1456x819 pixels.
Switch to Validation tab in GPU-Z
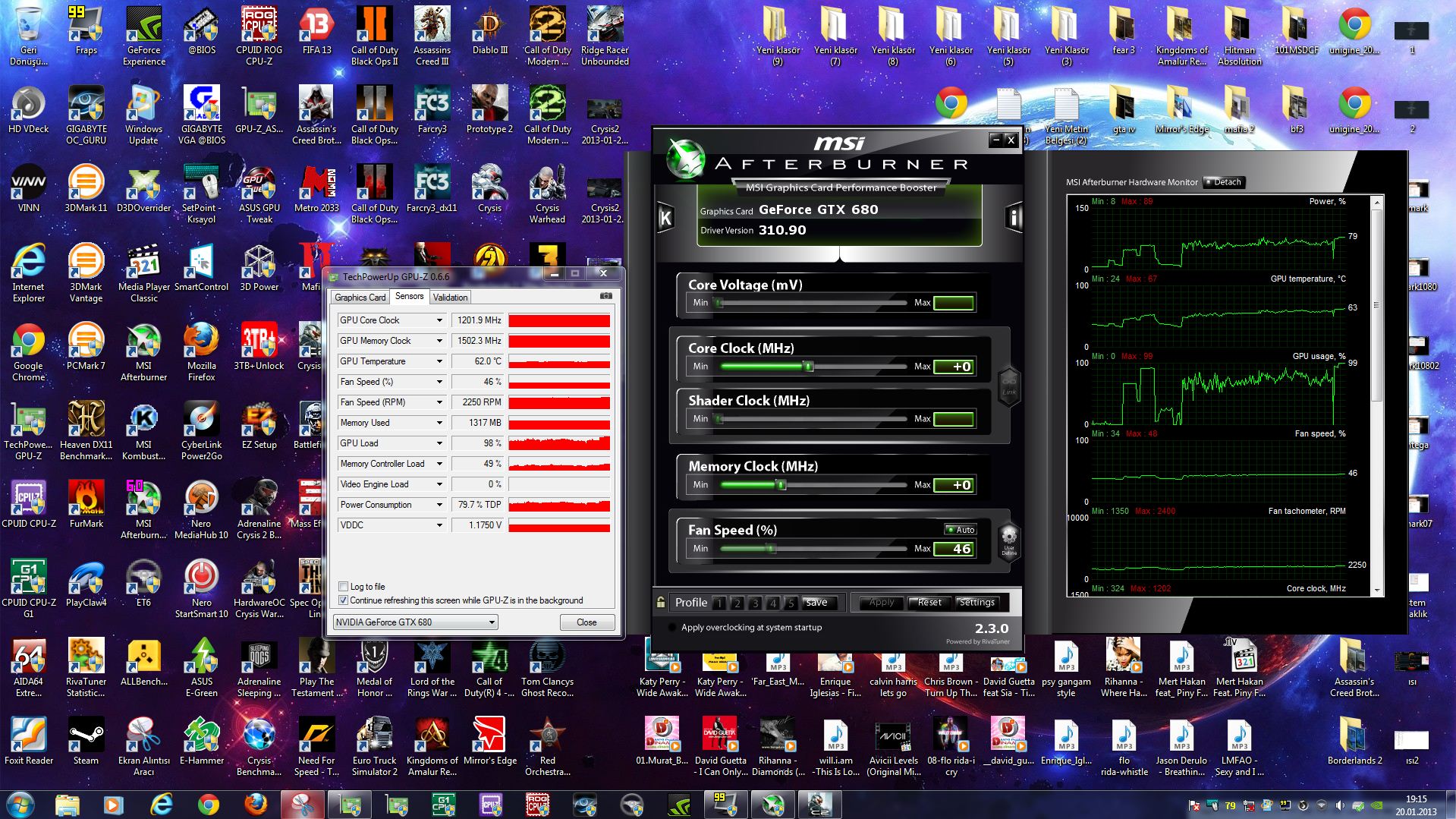click(x=451, y=297)
